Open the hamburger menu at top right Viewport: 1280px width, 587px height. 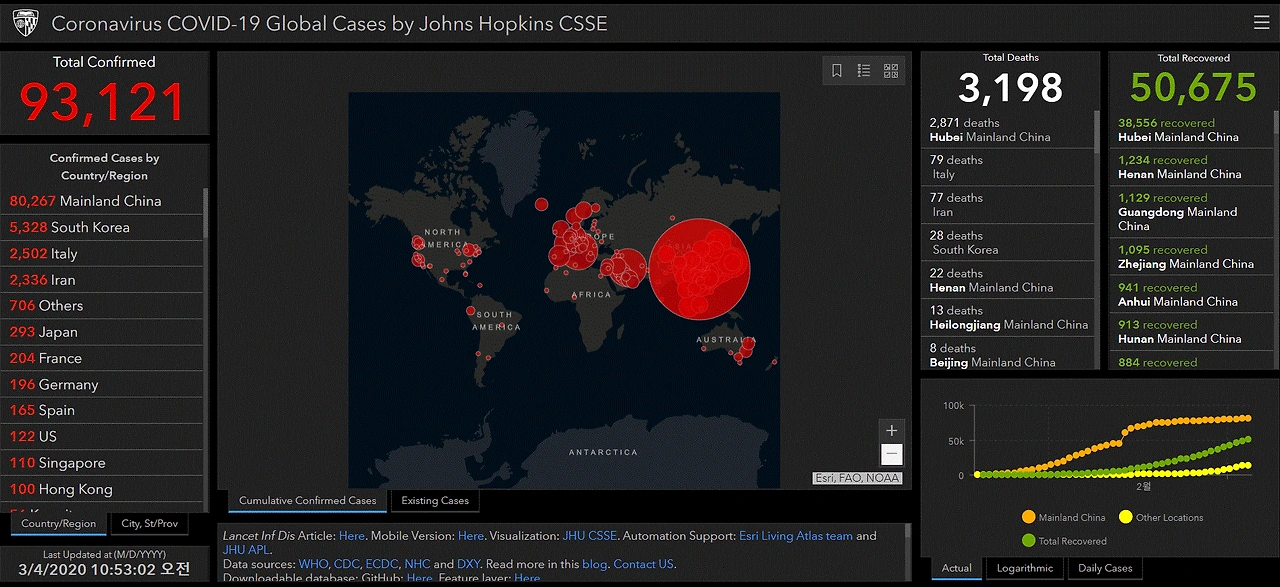point(1261,22)
